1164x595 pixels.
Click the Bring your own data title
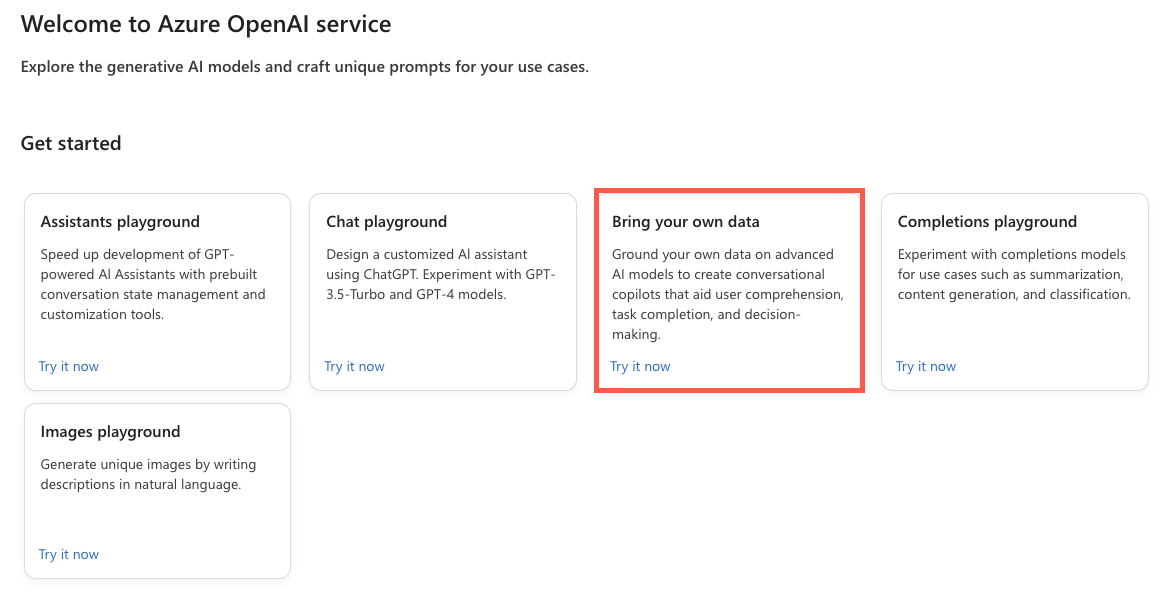[689, 221]
